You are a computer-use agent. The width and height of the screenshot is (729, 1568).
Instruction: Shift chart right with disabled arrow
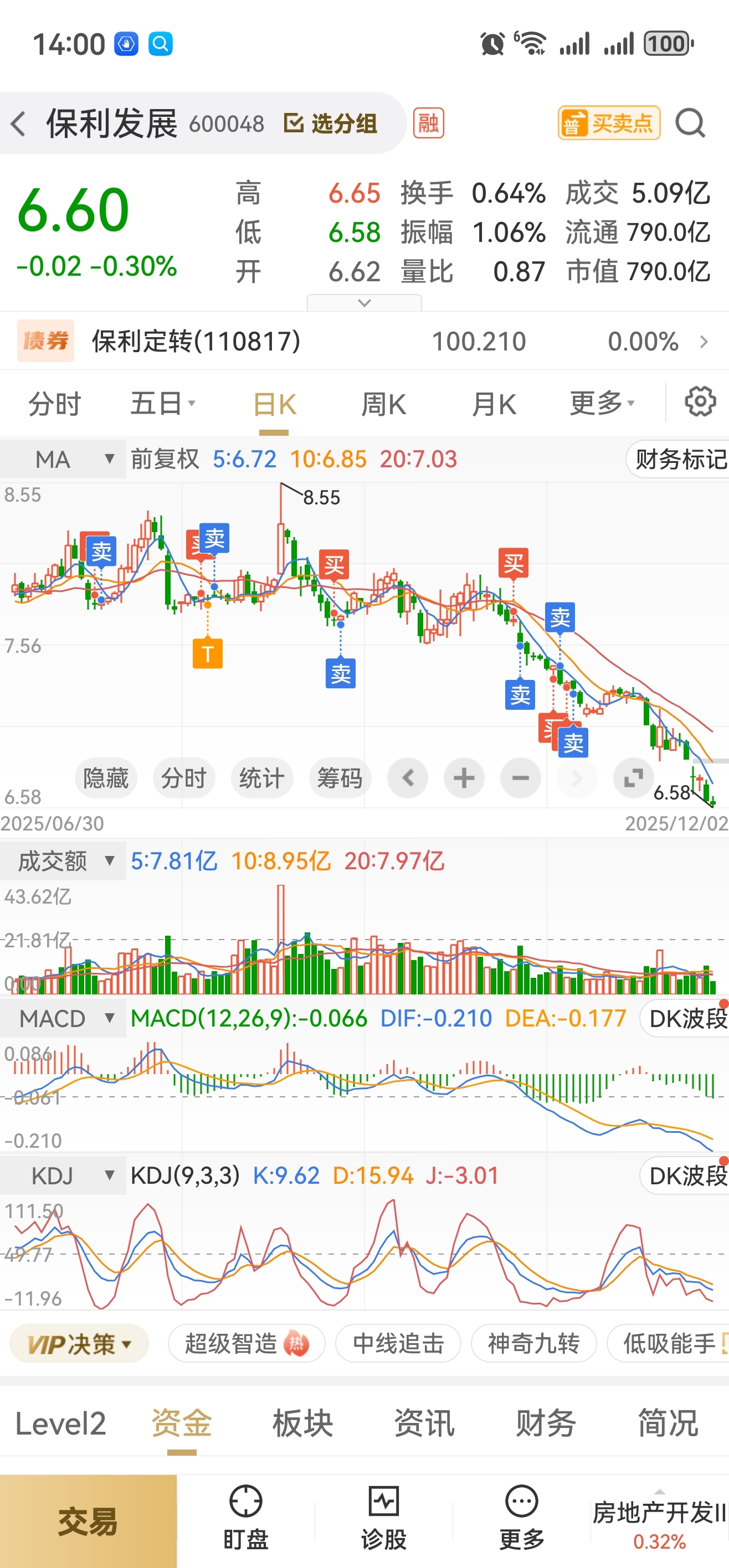(x=576, y=777)
